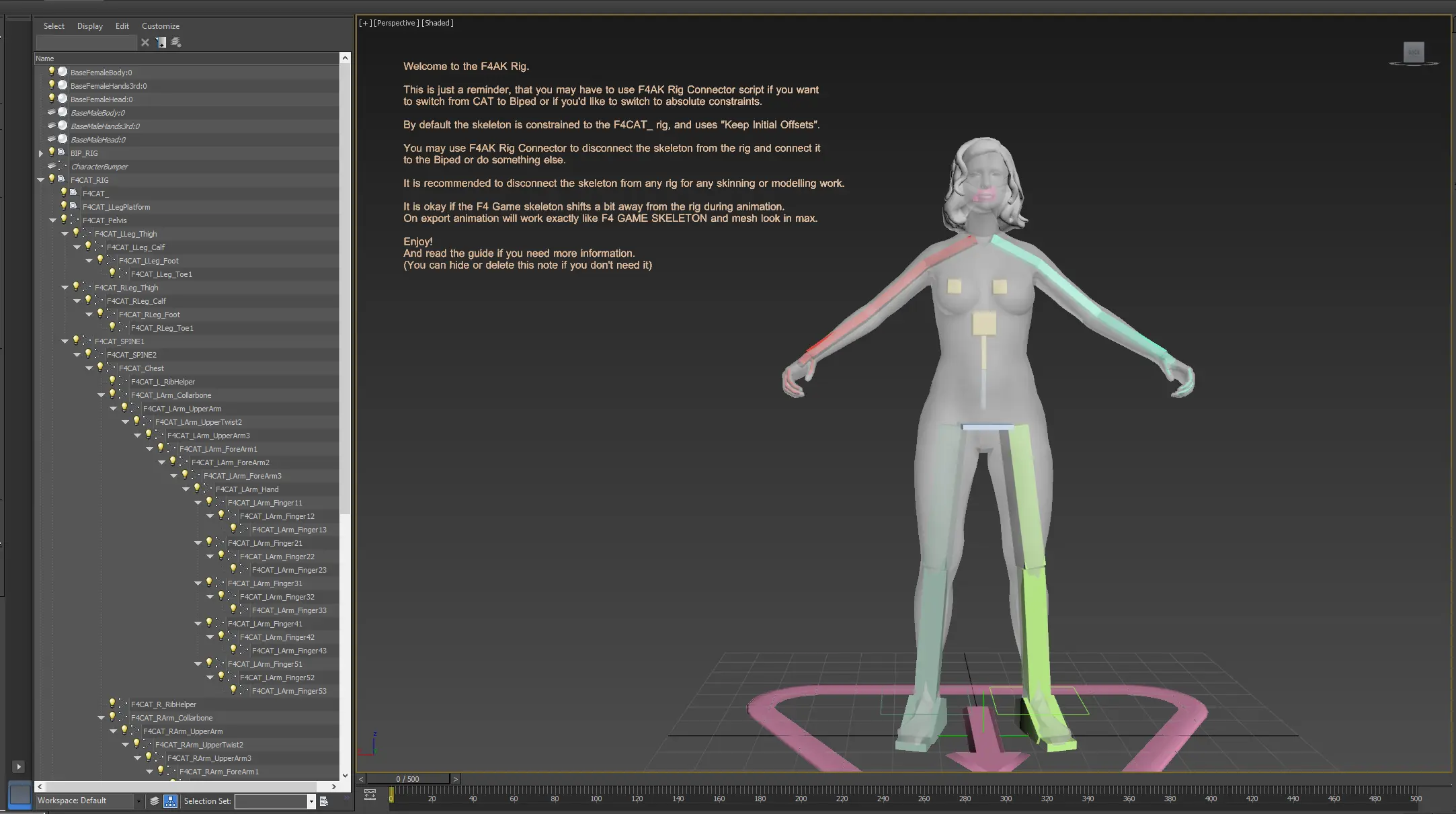Select the Sort by Hierarchy icon
Image resolution: width=1456 pixels, height=814 pixels.
(171, 801)
